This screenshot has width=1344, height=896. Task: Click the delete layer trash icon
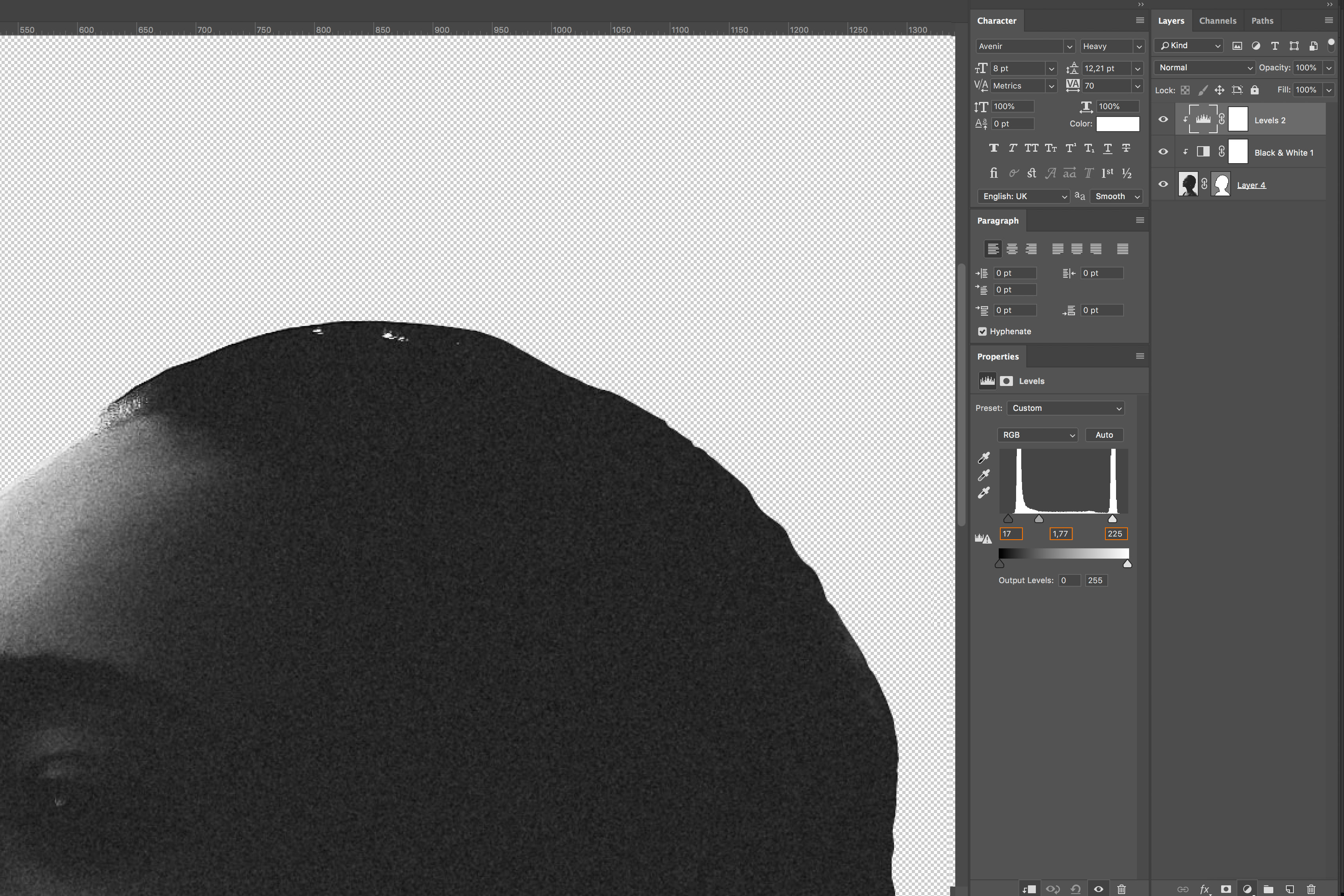(1311, 889)
